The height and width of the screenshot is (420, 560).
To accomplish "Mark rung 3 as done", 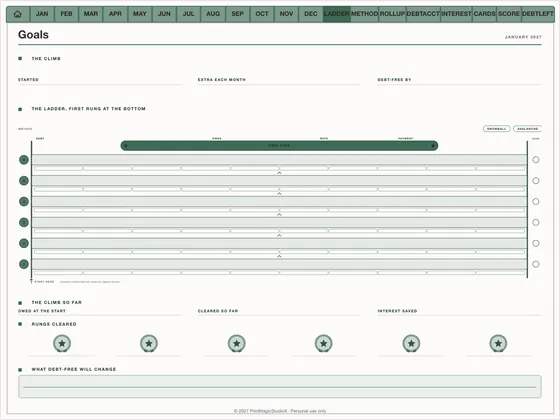I will (536, 222).
